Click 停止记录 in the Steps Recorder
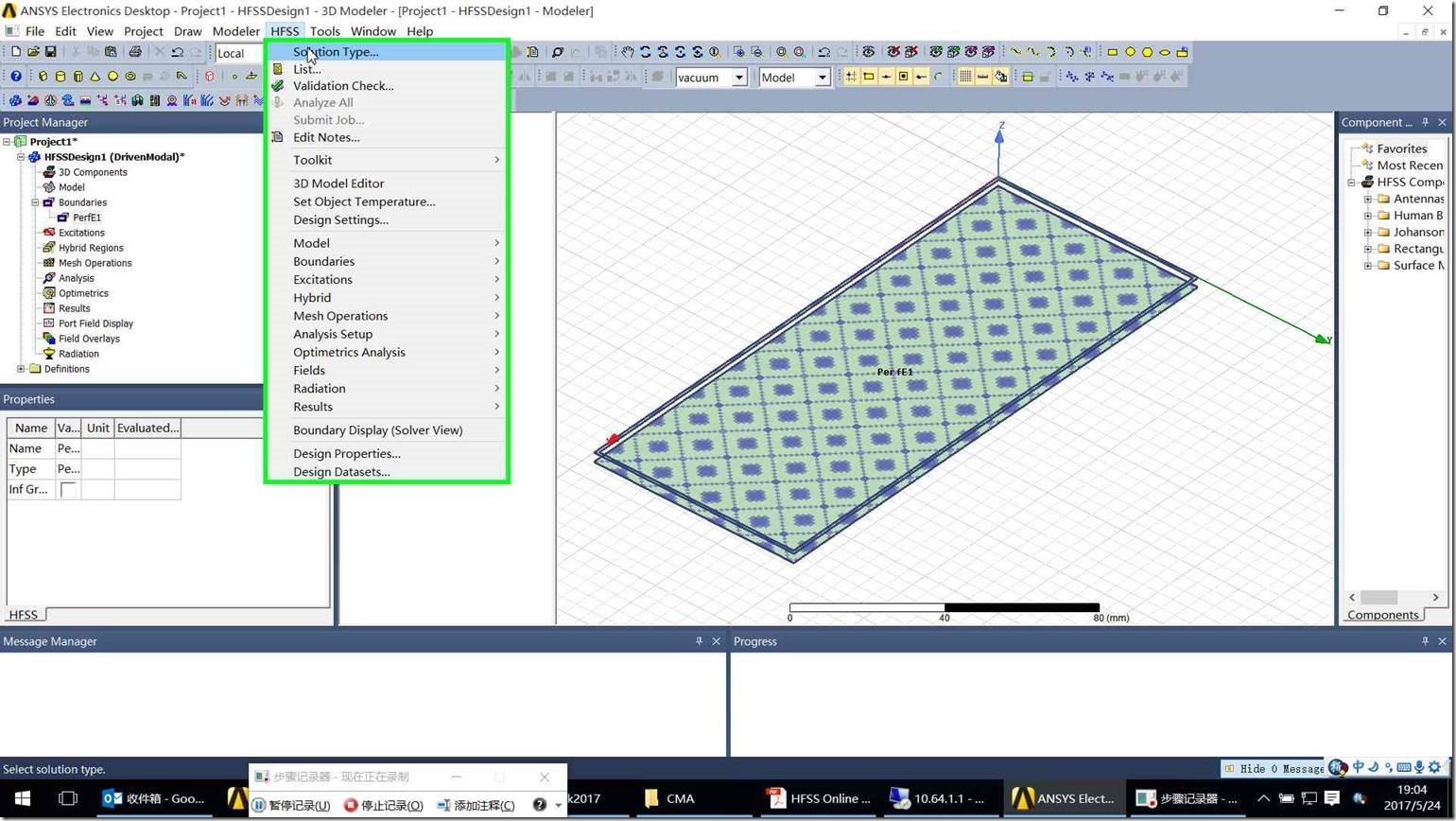The image size is (1456, 821). (383, 805)
